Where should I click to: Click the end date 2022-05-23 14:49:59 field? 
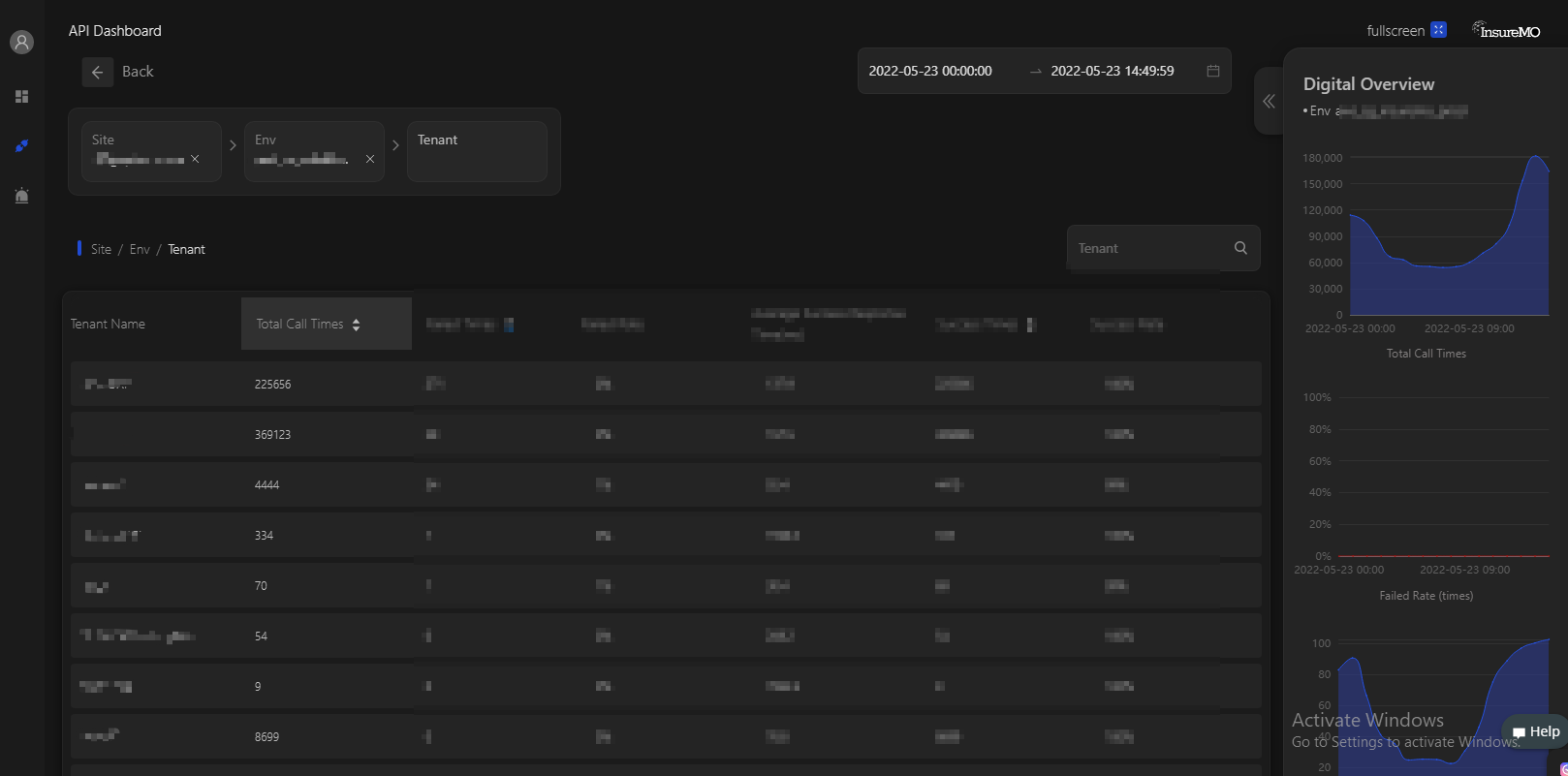pos(1113,71)
